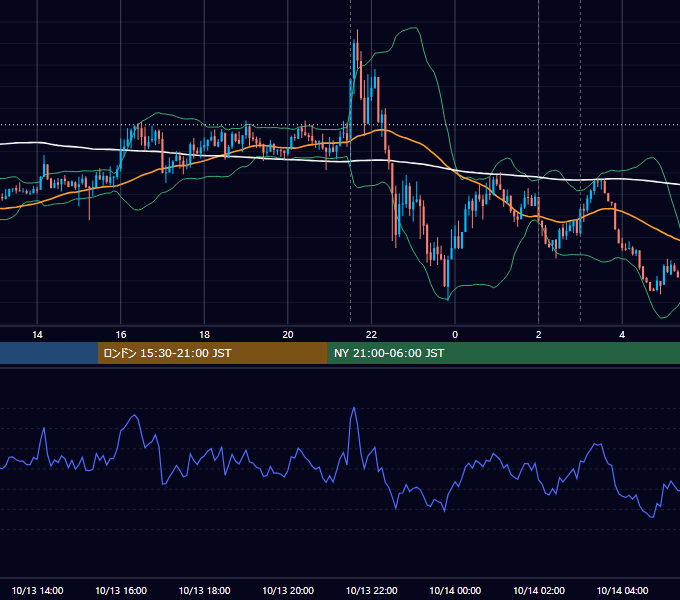The image size is (680, 600).
Task: Click the 10/14 00:00 date label
Action: pyautogui.click(x=455, y=590)
